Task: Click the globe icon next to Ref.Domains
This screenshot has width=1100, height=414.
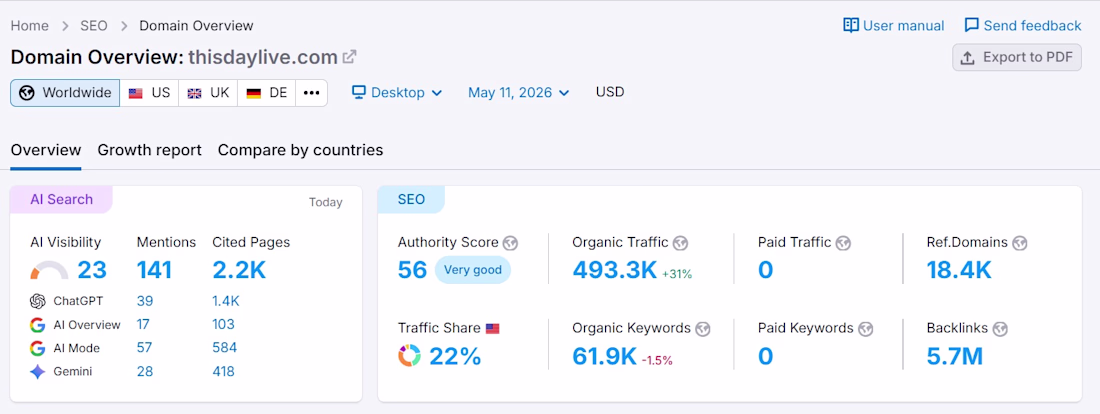Action: pyautogui.click(x=1020, y=243)
